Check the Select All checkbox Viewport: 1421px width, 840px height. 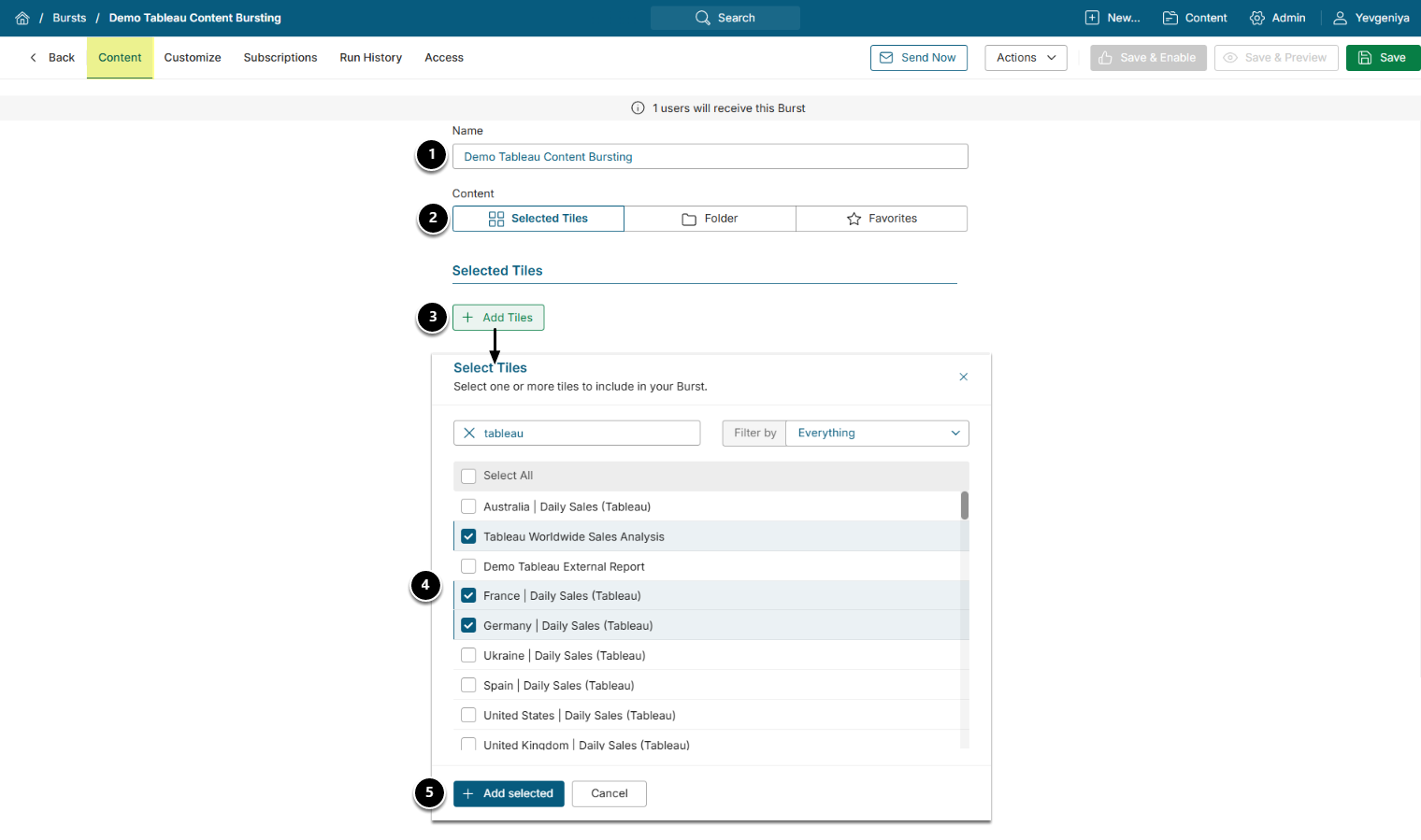coord(468,477)
